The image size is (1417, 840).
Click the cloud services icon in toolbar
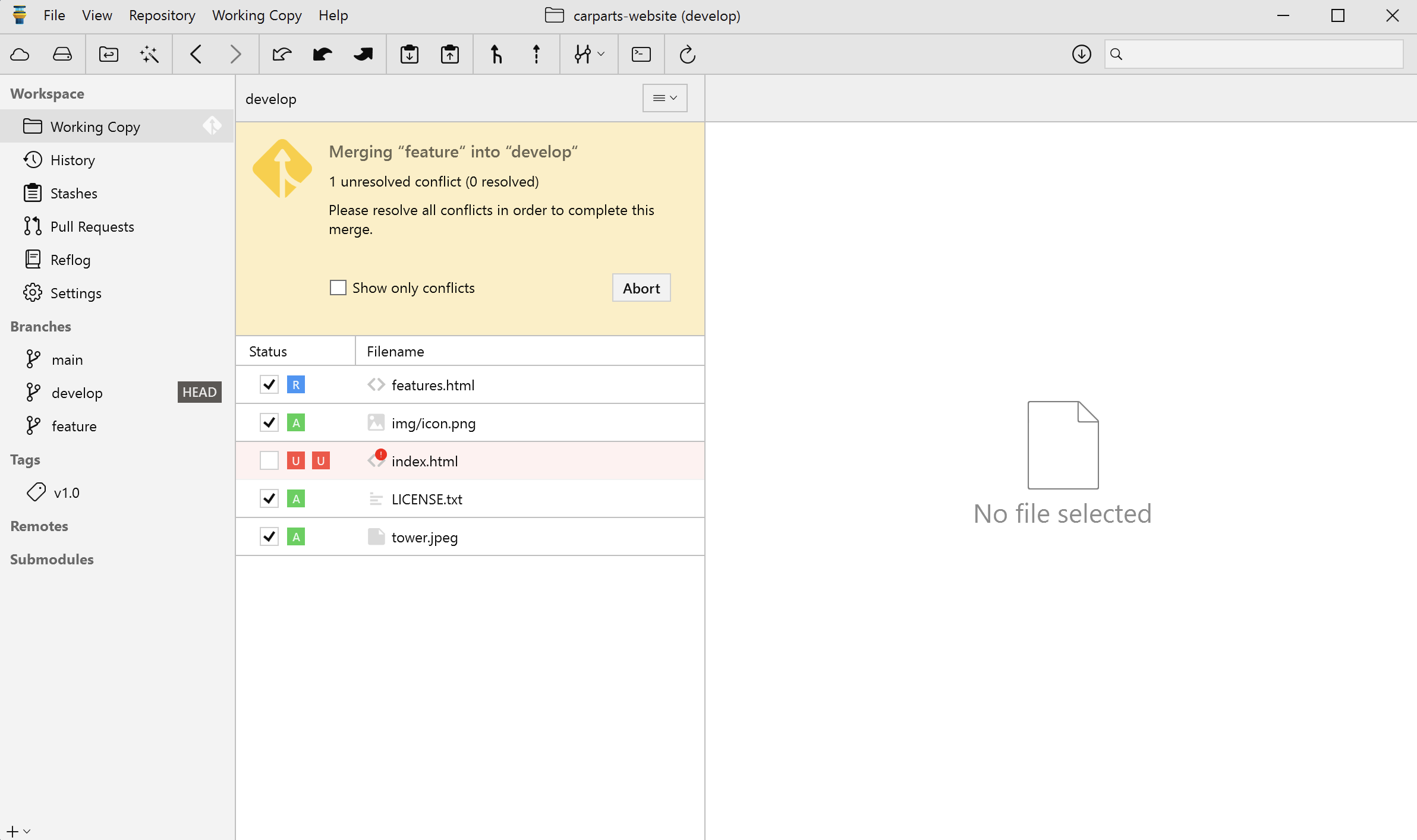click(20, 55)
